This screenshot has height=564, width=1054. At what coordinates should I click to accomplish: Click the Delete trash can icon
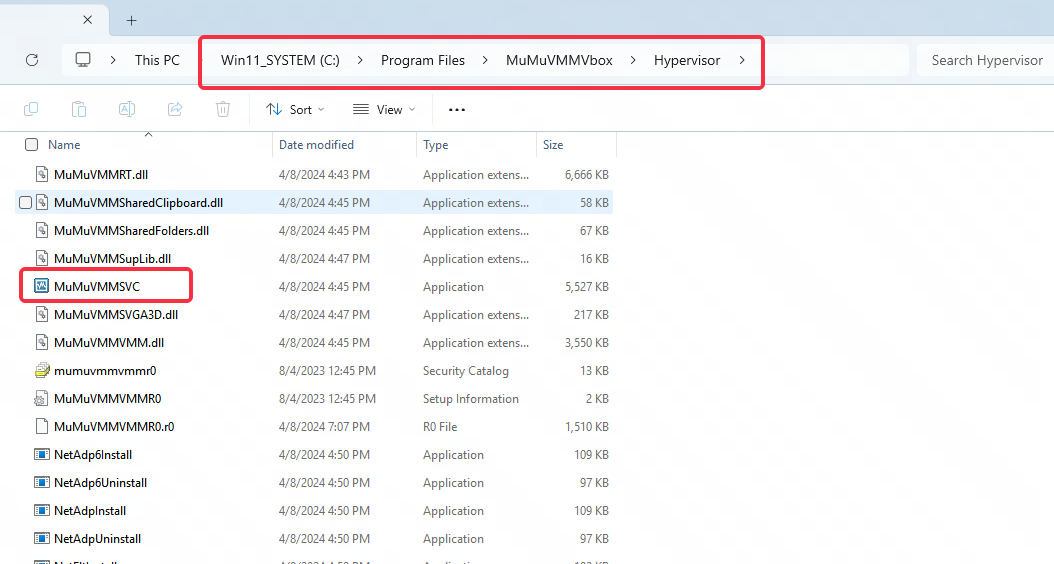pos(223,109)
